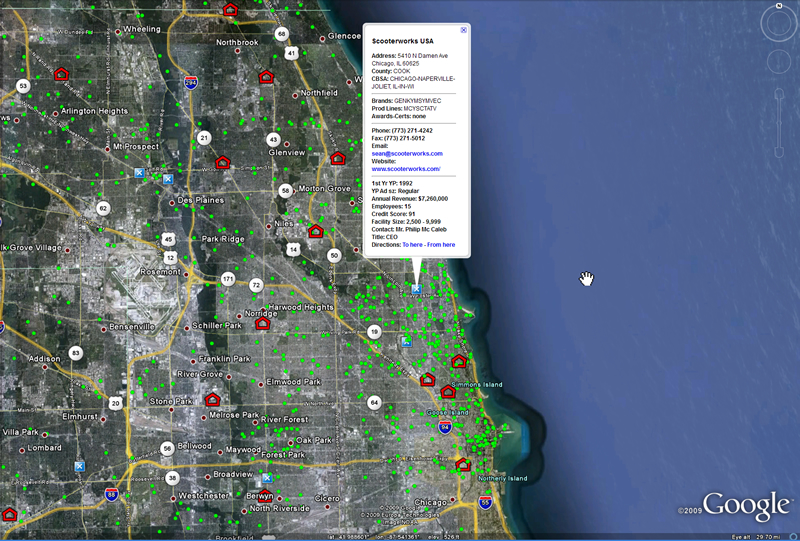Select the blue placemark under the balloon pointer
The height and width of the screenshot is (541, 800).
coord(416,289)
